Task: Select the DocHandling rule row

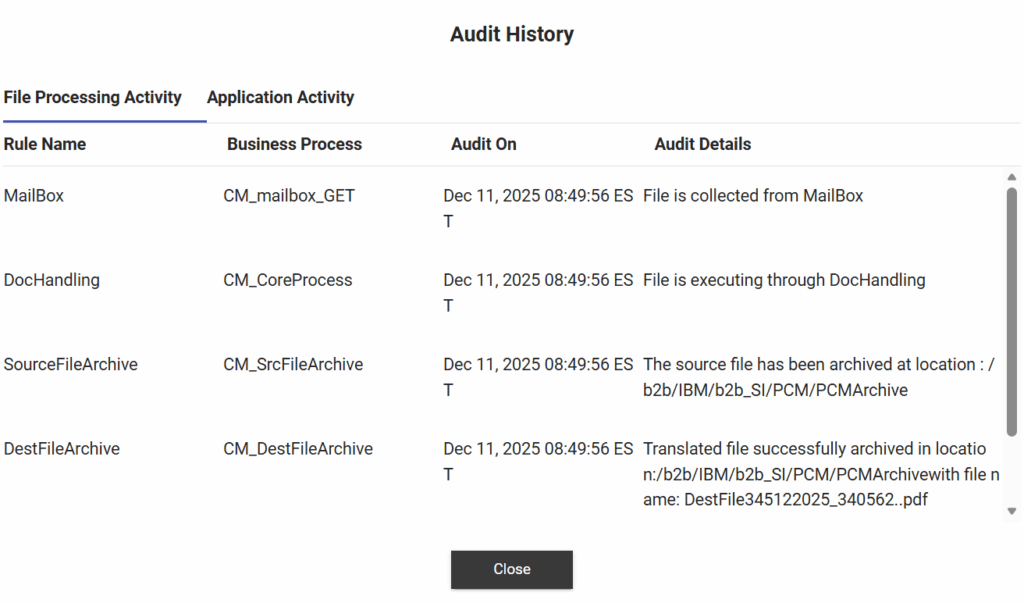Action: pyautogui.click(x=52, y=280)
